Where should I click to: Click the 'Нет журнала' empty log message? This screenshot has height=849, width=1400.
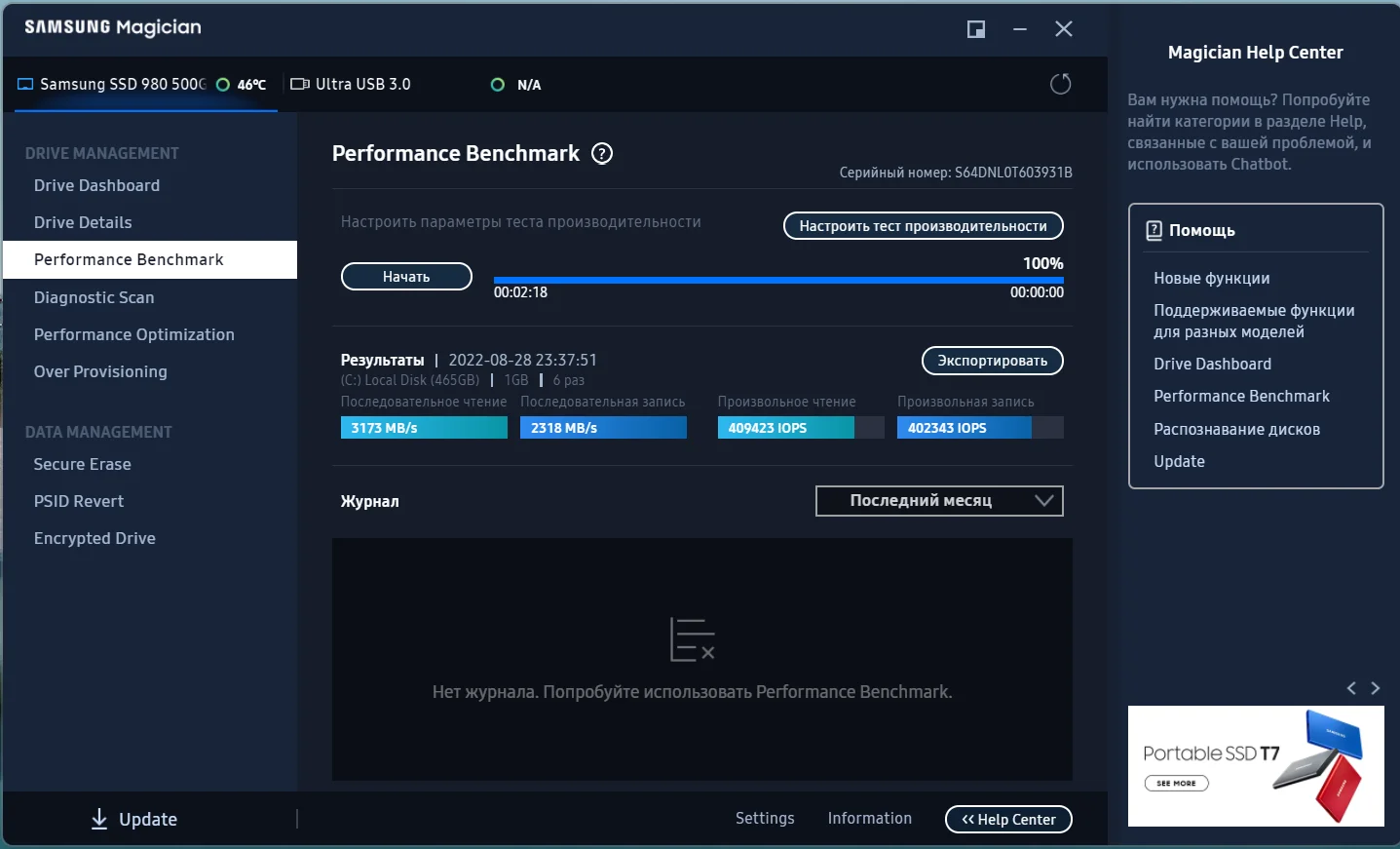[693, 692]
